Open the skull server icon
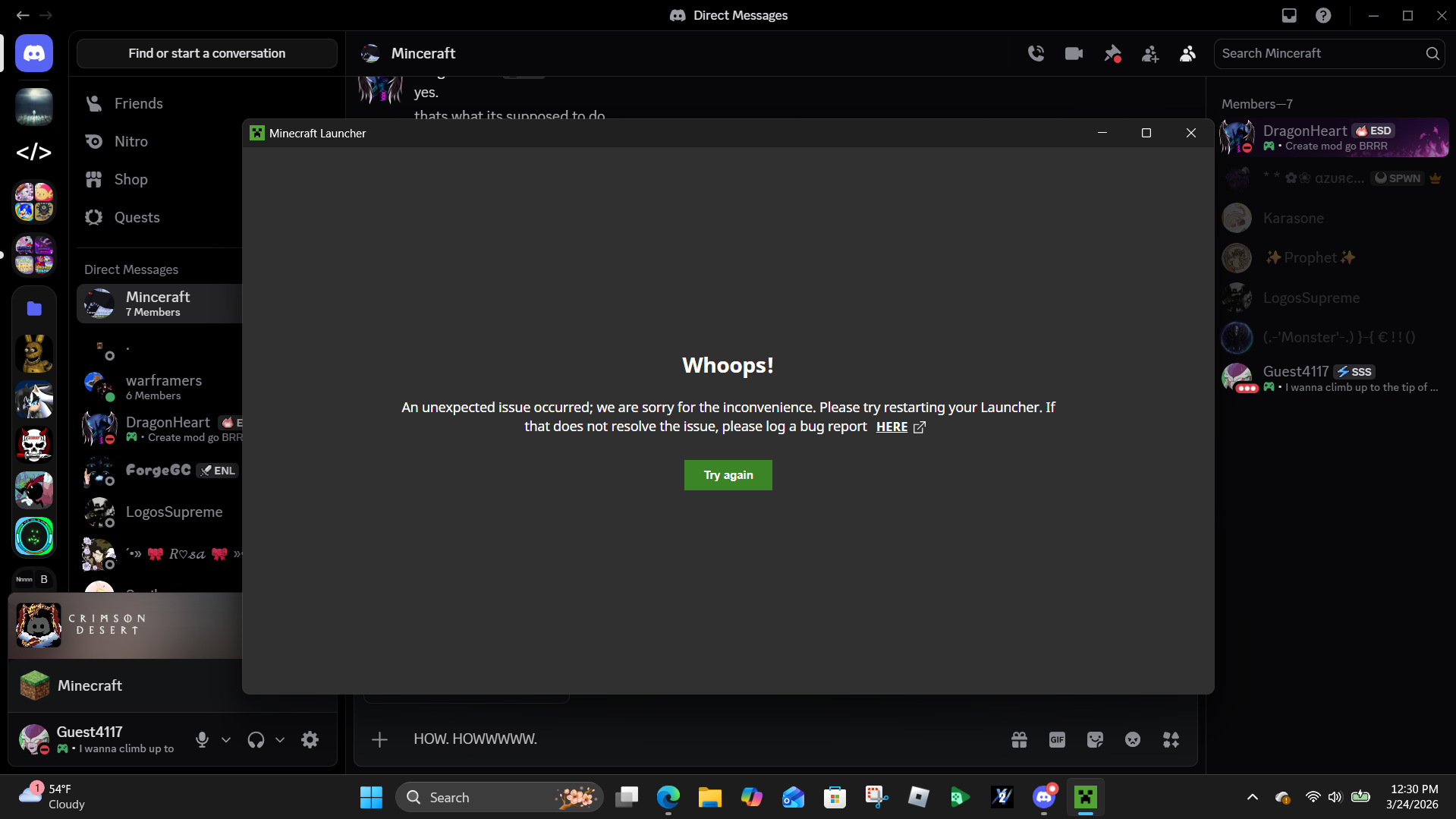The height and width of the screenshot is (819, 1456). 34,445
